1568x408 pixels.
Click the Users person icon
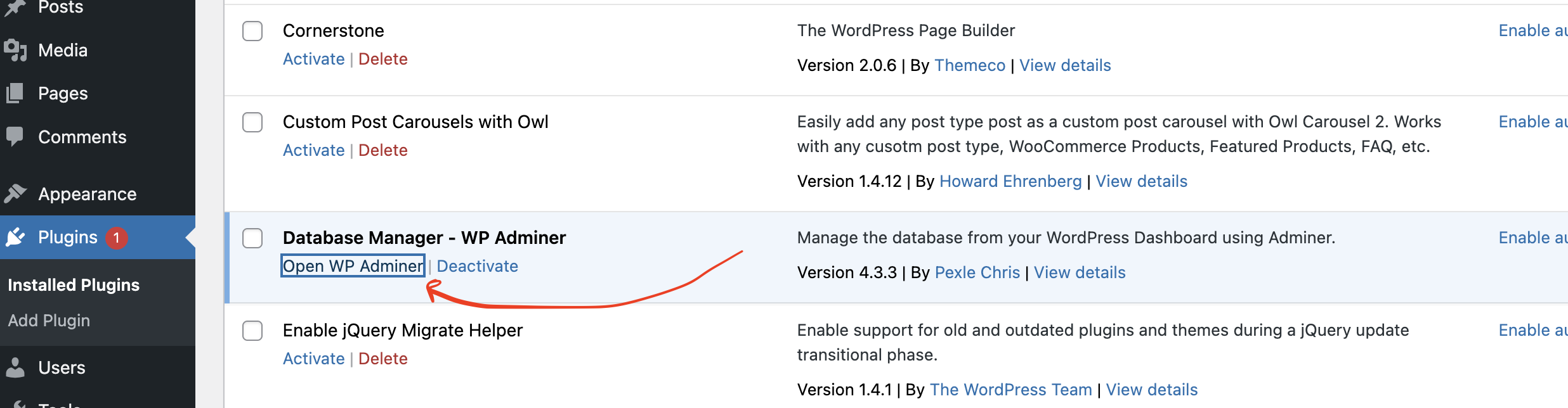tap(15, 367)
